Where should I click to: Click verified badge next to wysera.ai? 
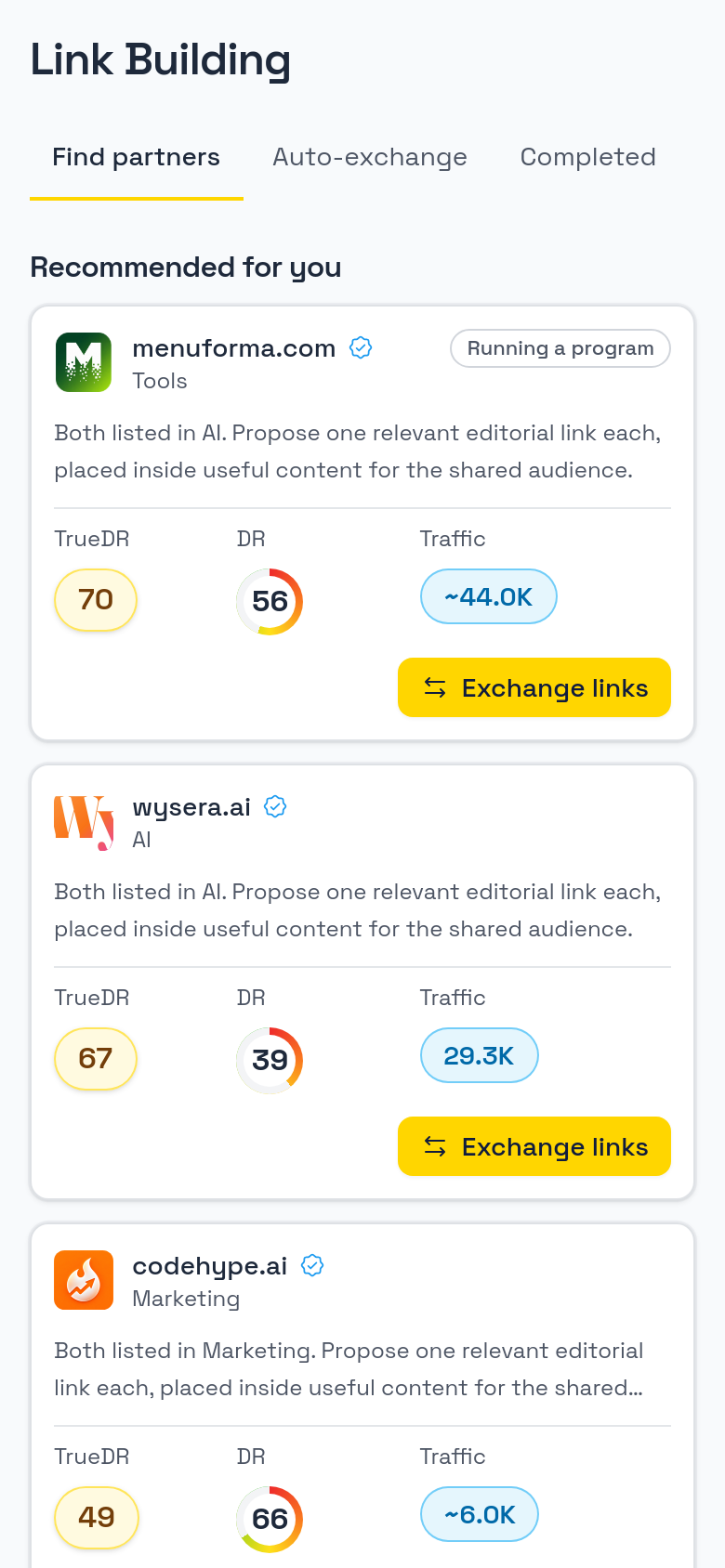click(x=275, y=807)
